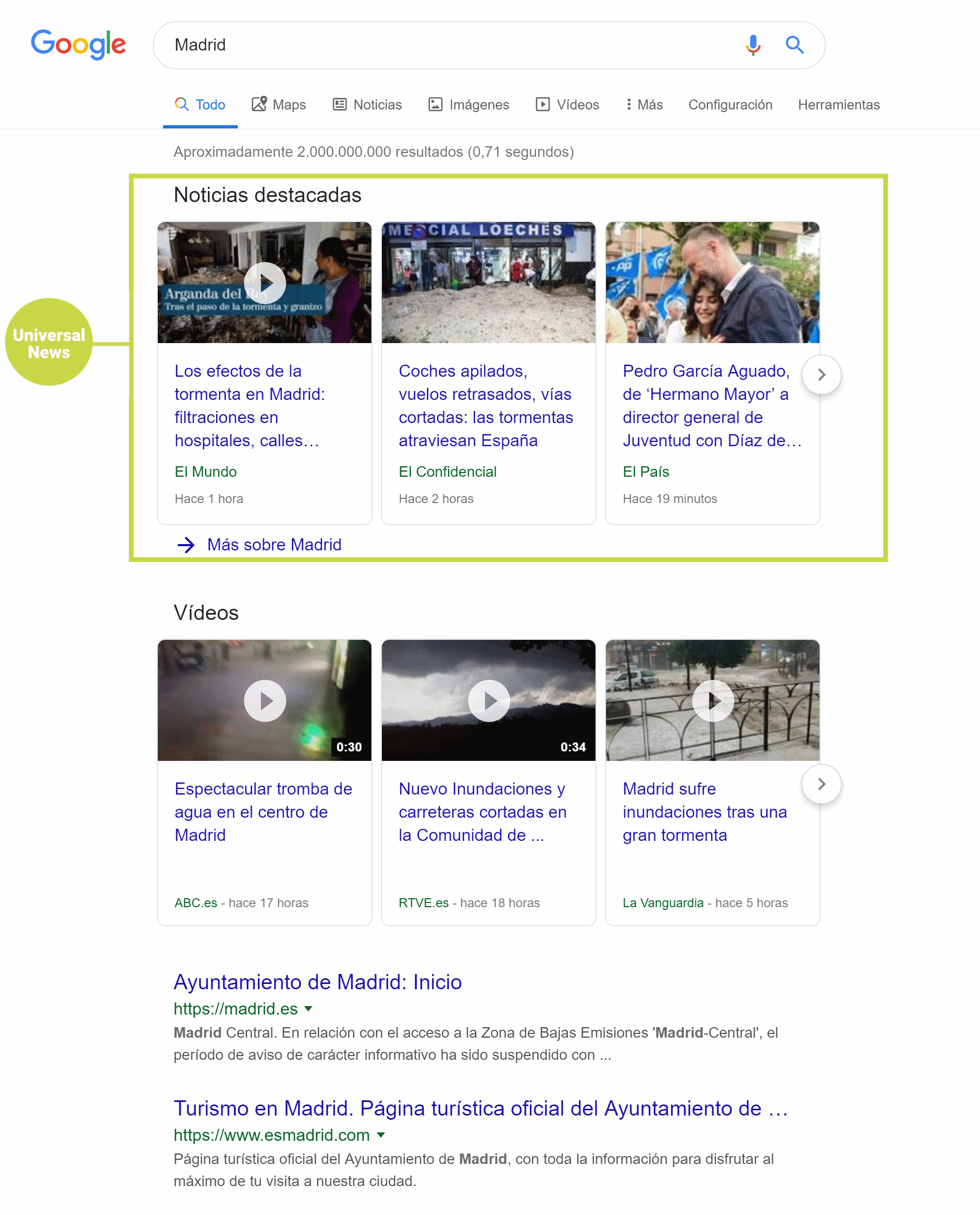Open the Pedro García Aguado photo thumbnail
The height and width of the screenshot is (1215, 980).
point(713,283)
